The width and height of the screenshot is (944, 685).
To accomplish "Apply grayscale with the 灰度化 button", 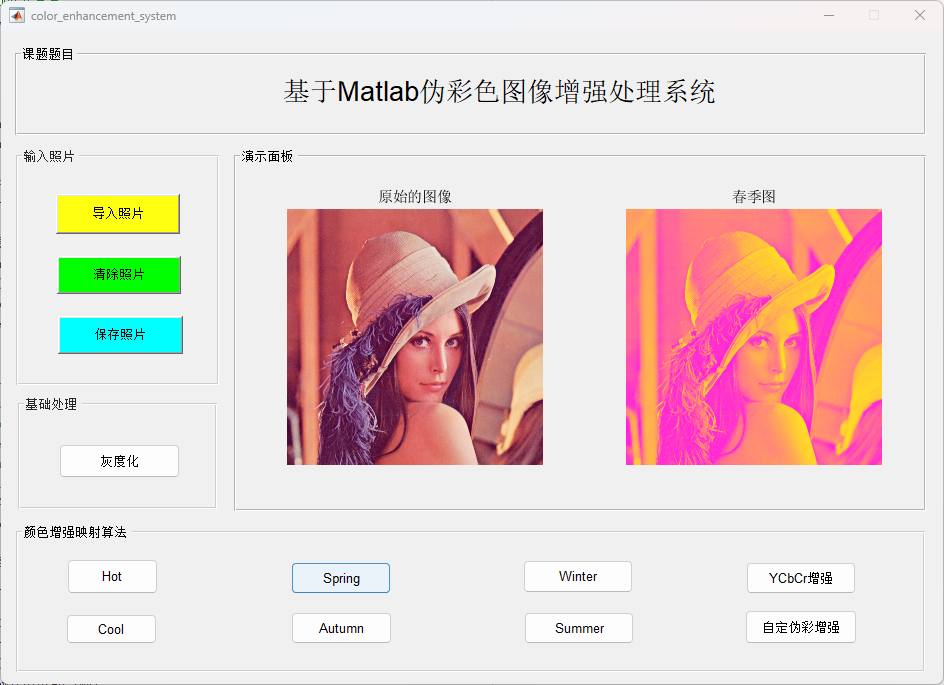I will (119, 461).
